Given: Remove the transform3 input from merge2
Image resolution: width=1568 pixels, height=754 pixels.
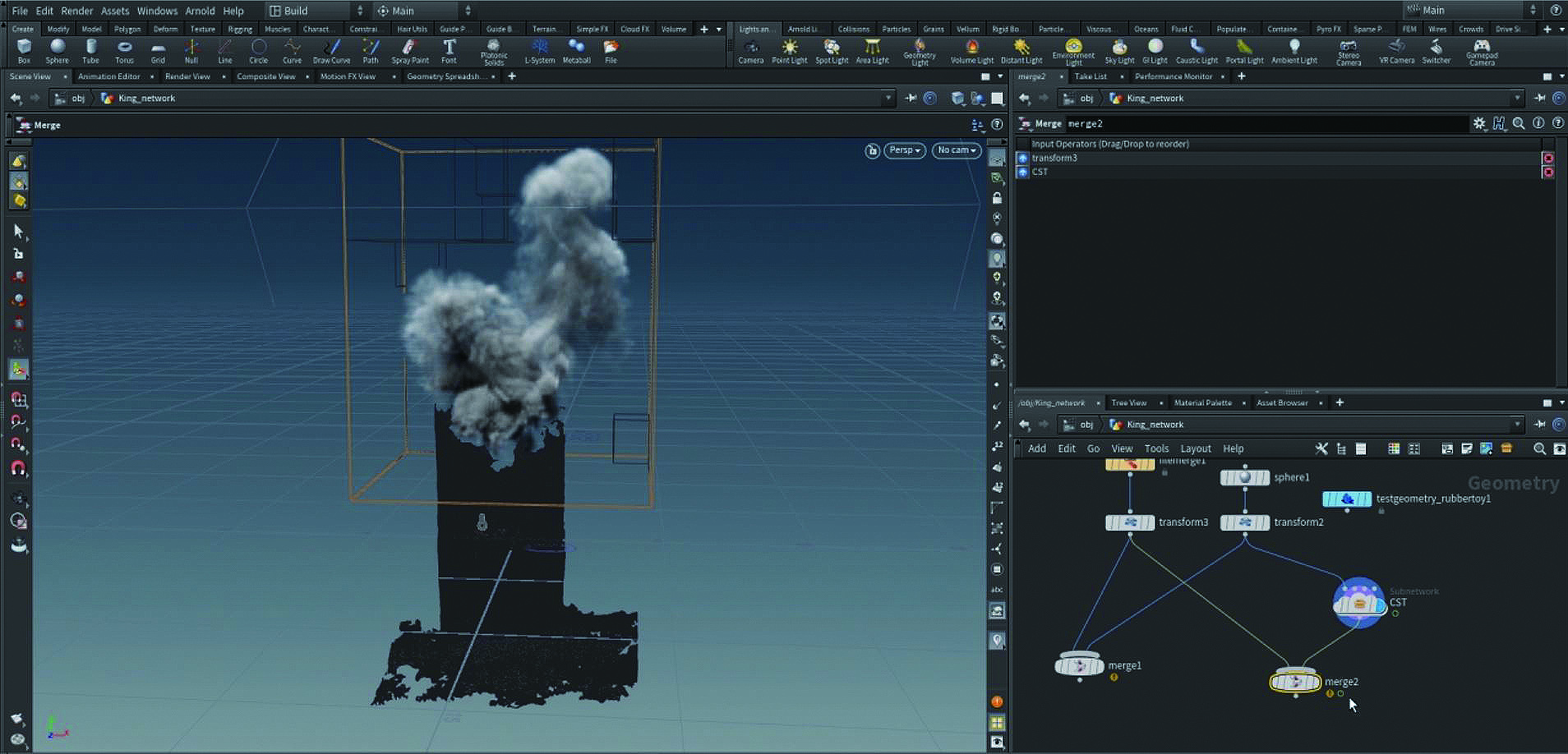Looking at the screenshot, I should (x=1547, y=158).
